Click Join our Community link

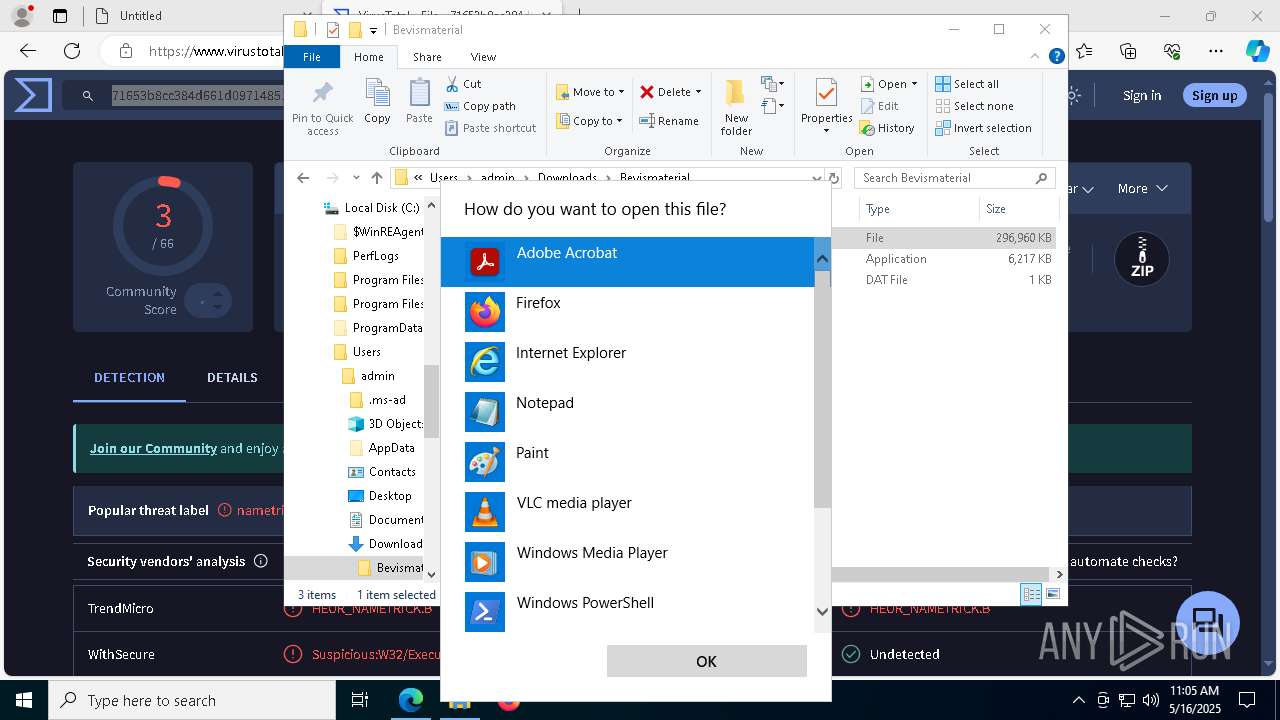[x=153, y=448]
